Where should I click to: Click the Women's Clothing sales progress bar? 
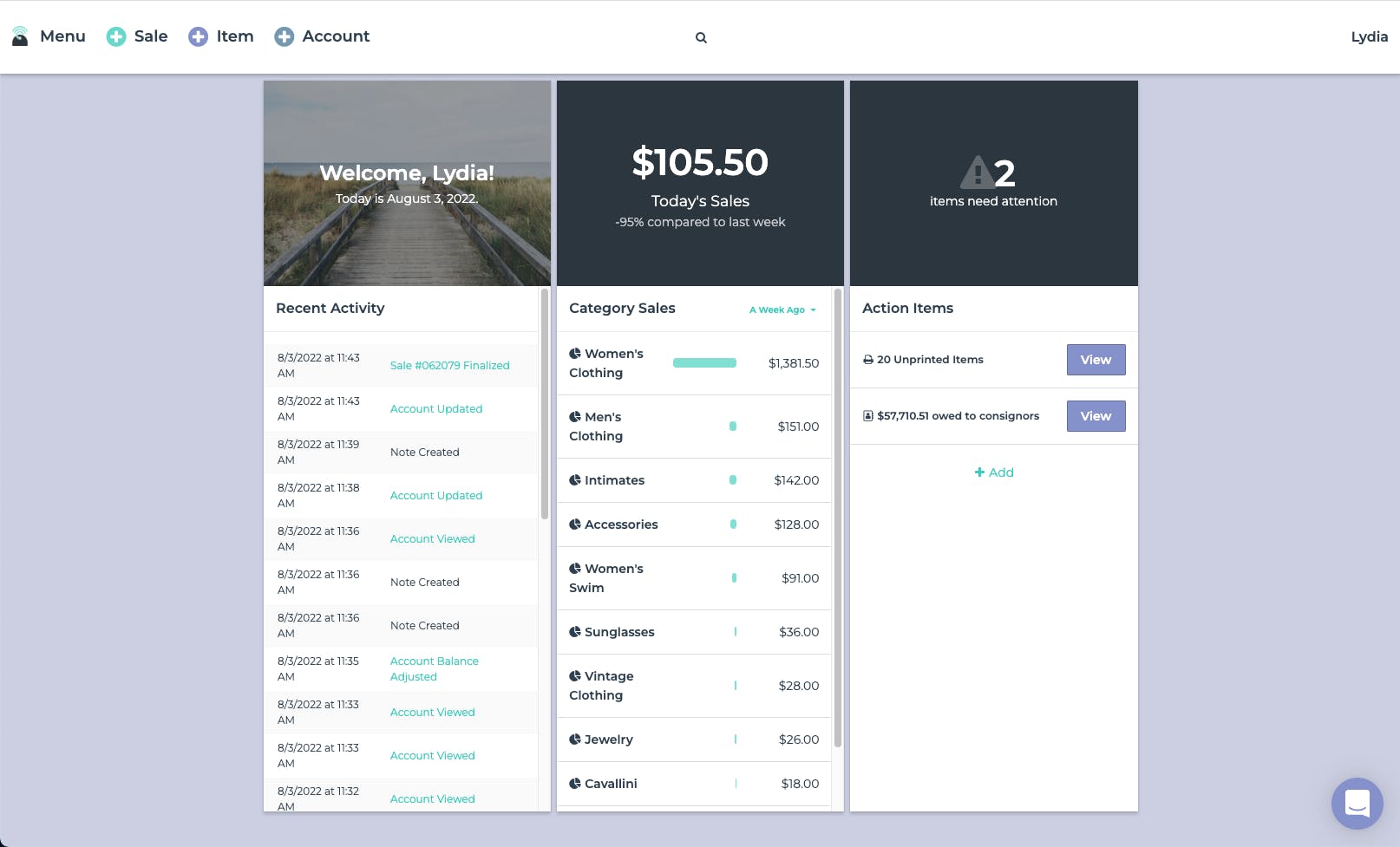click(x=704, y=362)
